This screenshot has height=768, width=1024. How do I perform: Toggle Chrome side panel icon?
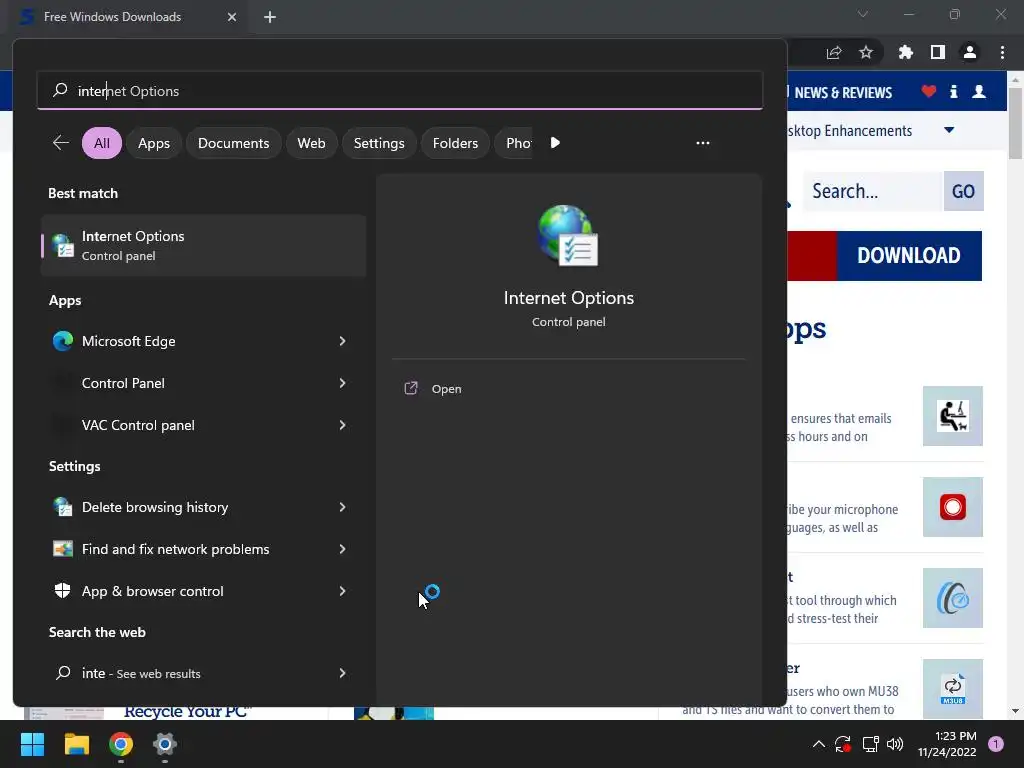938,52
